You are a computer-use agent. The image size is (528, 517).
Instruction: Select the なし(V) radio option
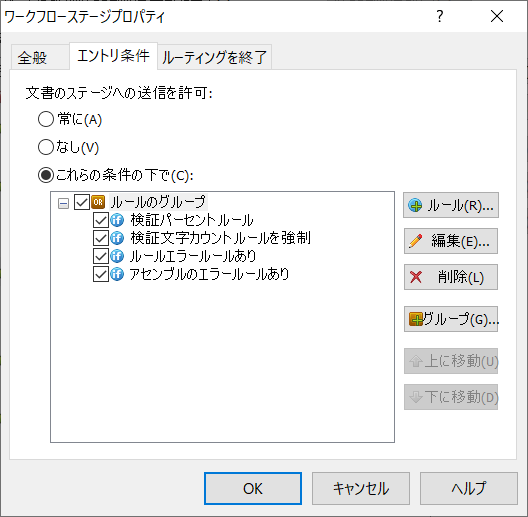point(46,147)
